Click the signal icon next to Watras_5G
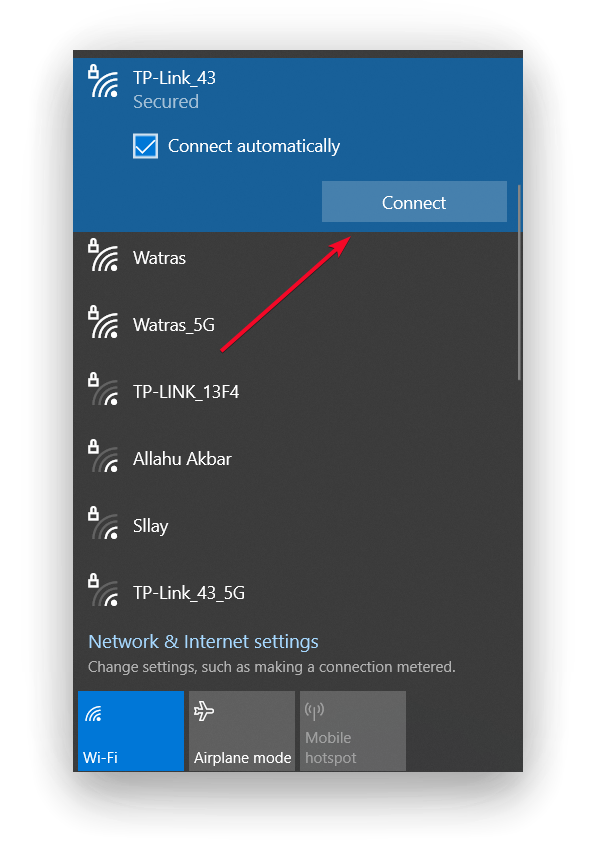The height and width of the screenshot is (865, 596). [103, 322]
